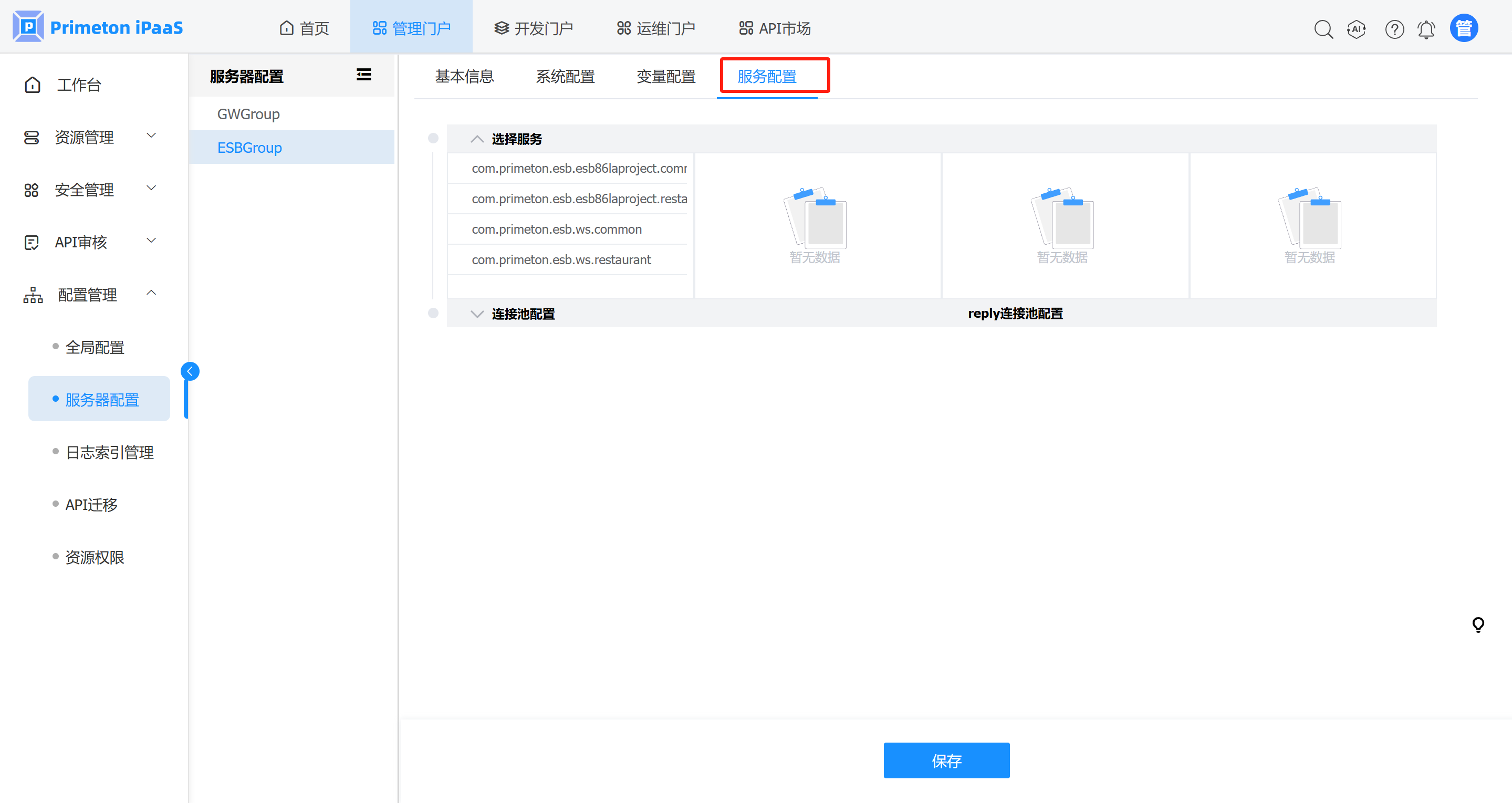Switch to the 系统配置 tab
The height and width of the screenshot is (803, 1512).
pos(565,76)
